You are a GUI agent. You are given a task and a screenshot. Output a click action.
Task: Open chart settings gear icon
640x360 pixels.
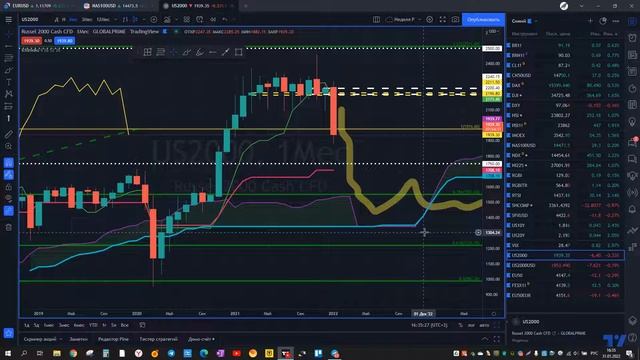coord(429,20)
